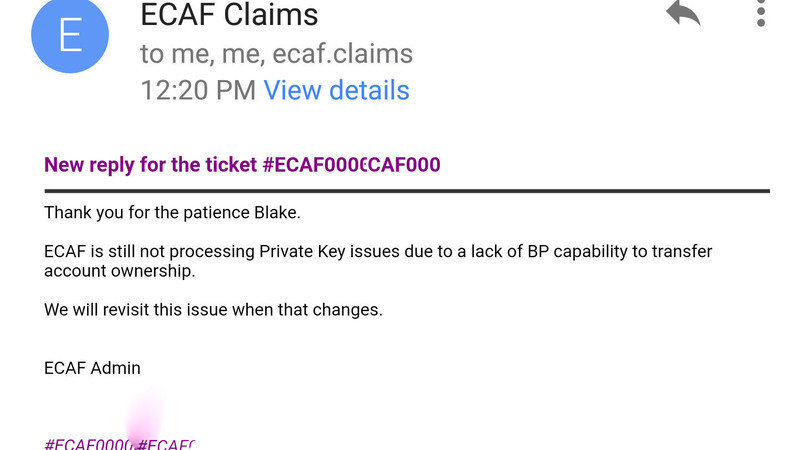
Task: Click the "We will revisit this issue" sentence
Action: 213,310
